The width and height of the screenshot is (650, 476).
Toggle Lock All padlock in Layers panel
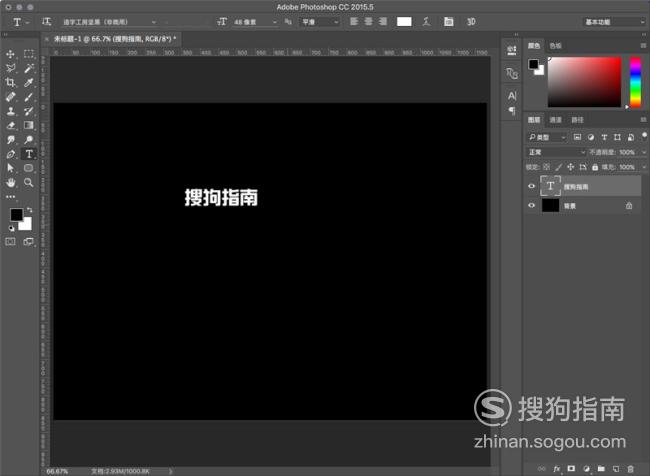pos(595,167)
